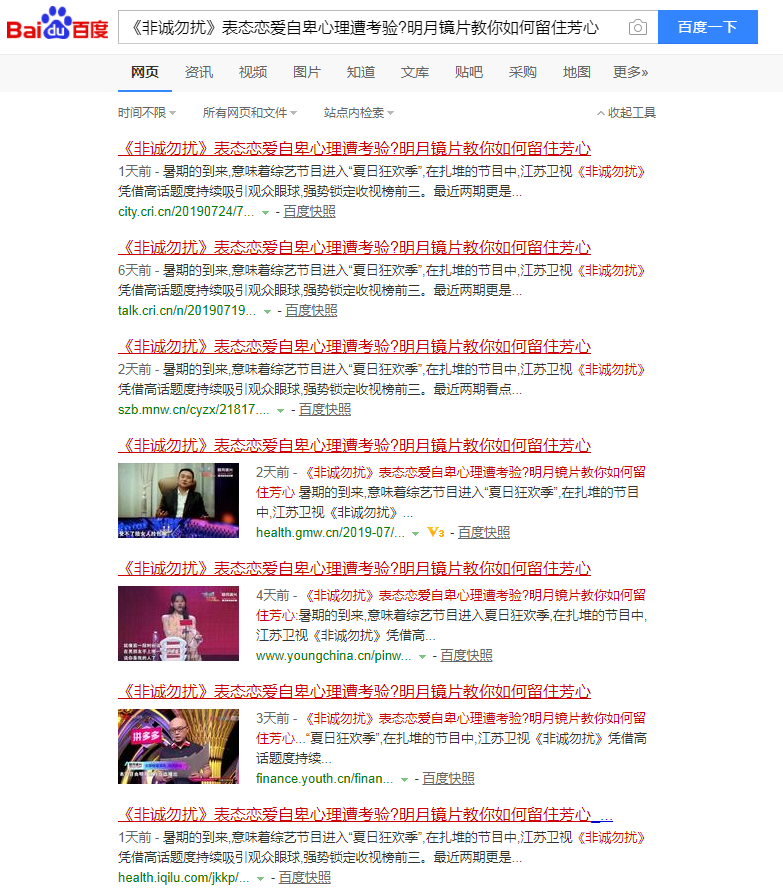Open 百度快照 for talk.cri.cn result
The image size is (783, 892).
(x=311, y=311)
